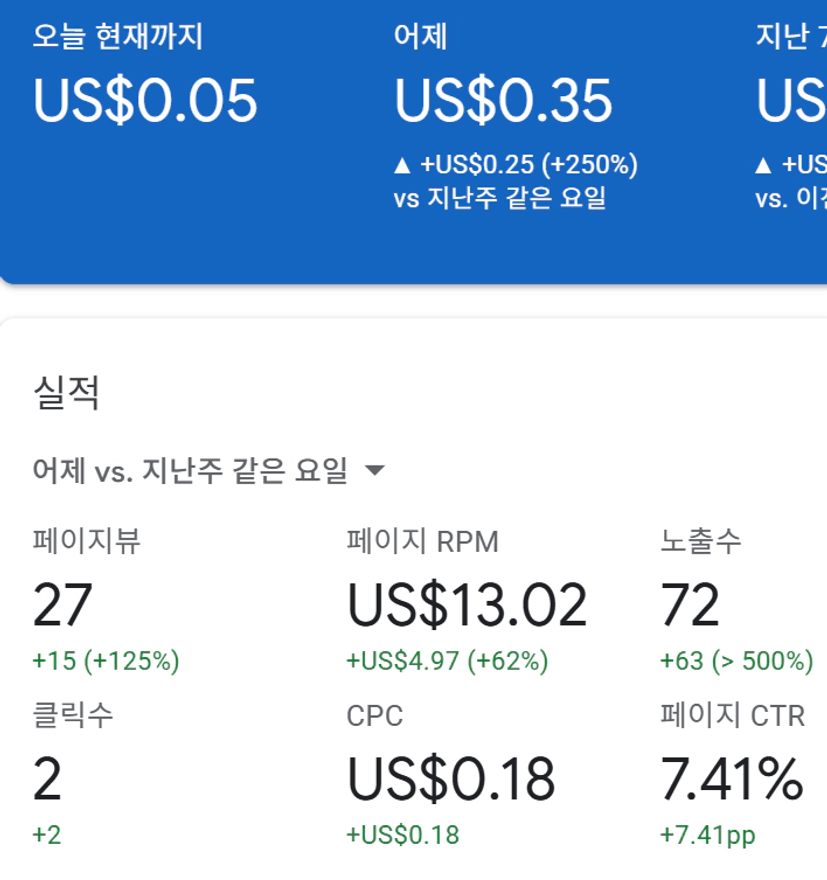Click the upward triangle icon beside +US$0.25
The height and width of the screenshot is (880, 827).
click(403, 165)
